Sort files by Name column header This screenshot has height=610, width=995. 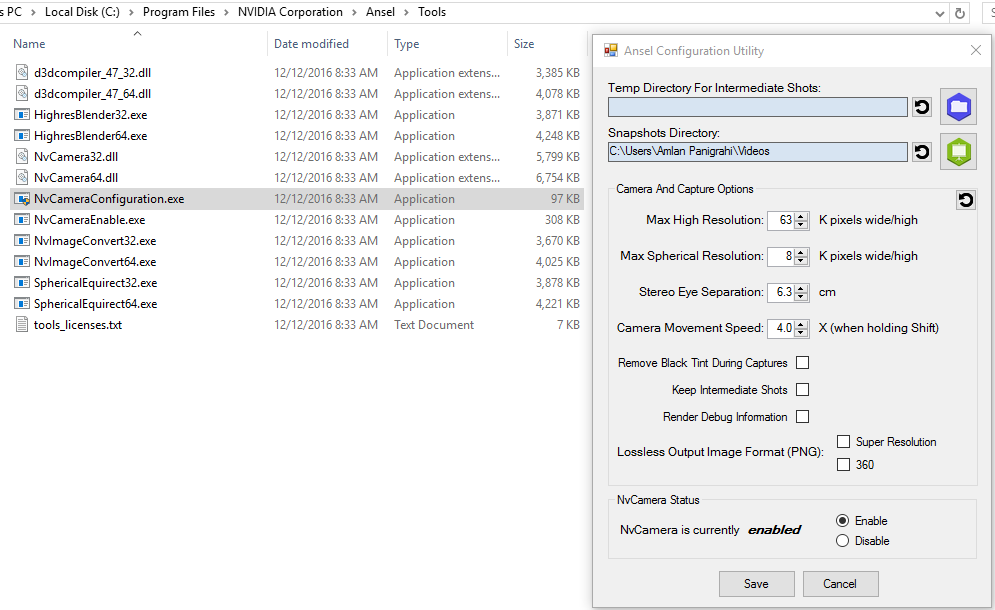[x=29, y=44]
